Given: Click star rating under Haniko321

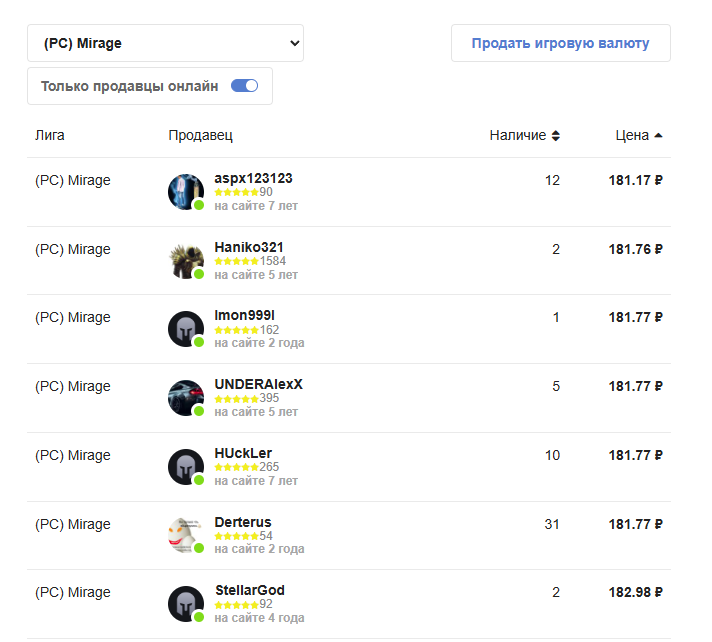Looking at the screenshot, I should pos(236,261).
